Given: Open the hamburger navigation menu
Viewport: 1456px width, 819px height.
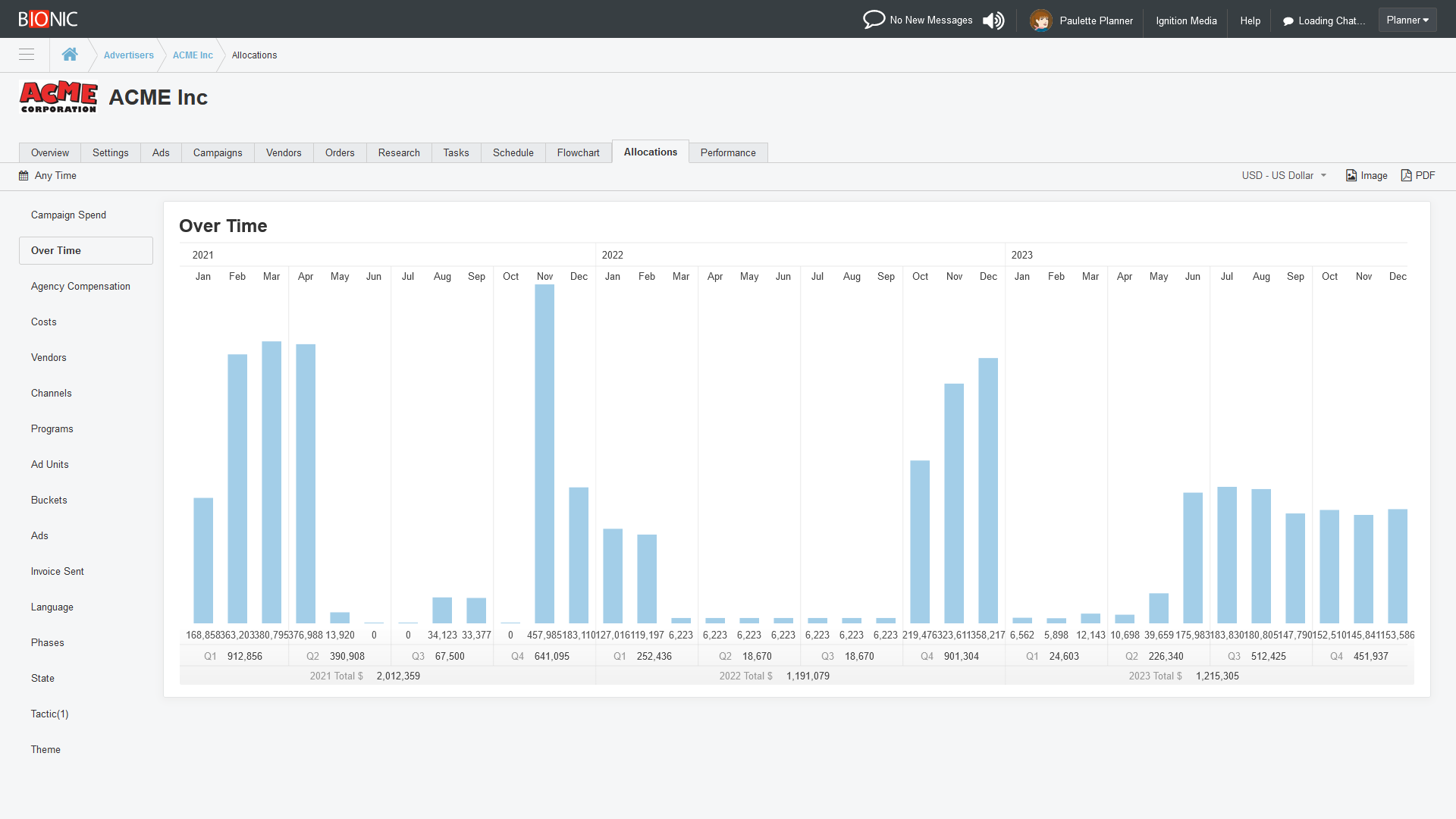Looking at the screenshot, I should 27,55.
